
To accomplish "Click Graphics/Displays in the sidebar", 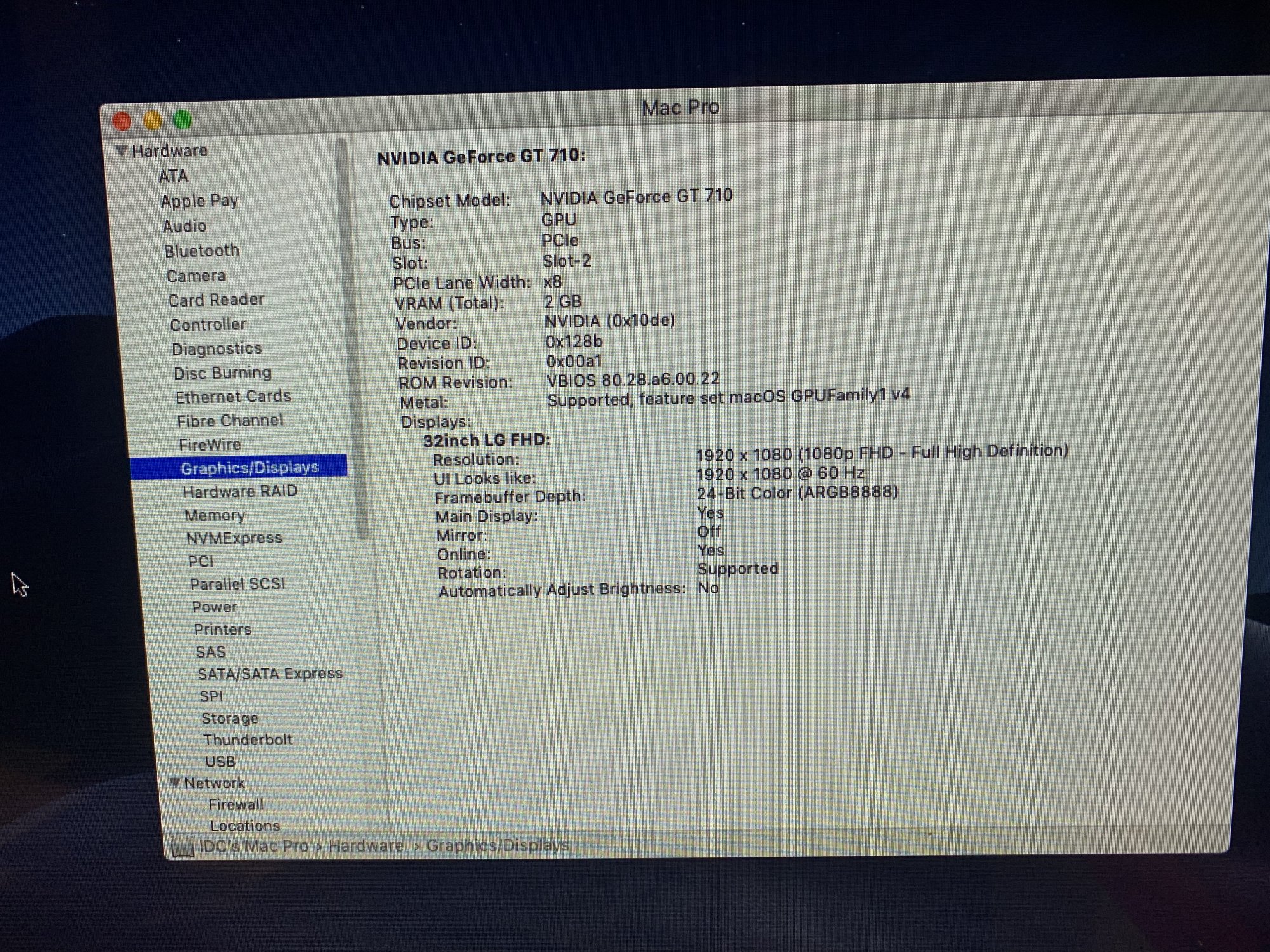I will (249, 468).
